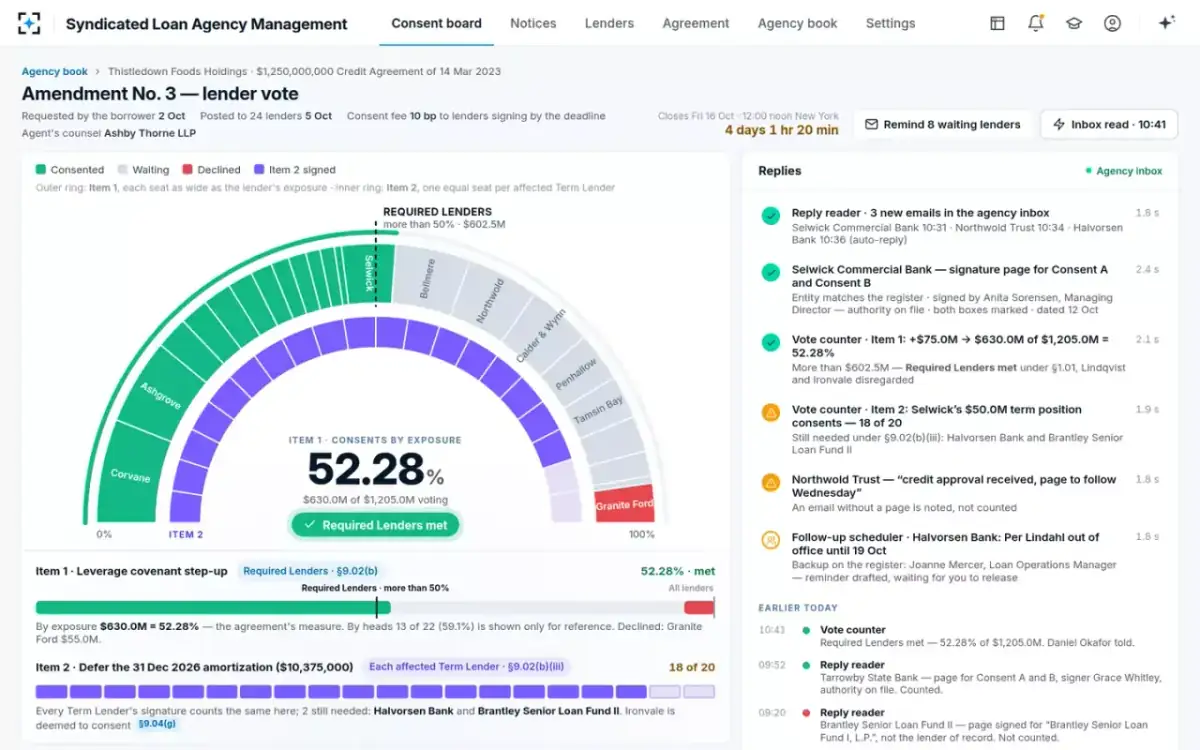Viewport: 1200px width, 750px height.
Task: Open the Agency book tab
Action: tap(797, 23)
